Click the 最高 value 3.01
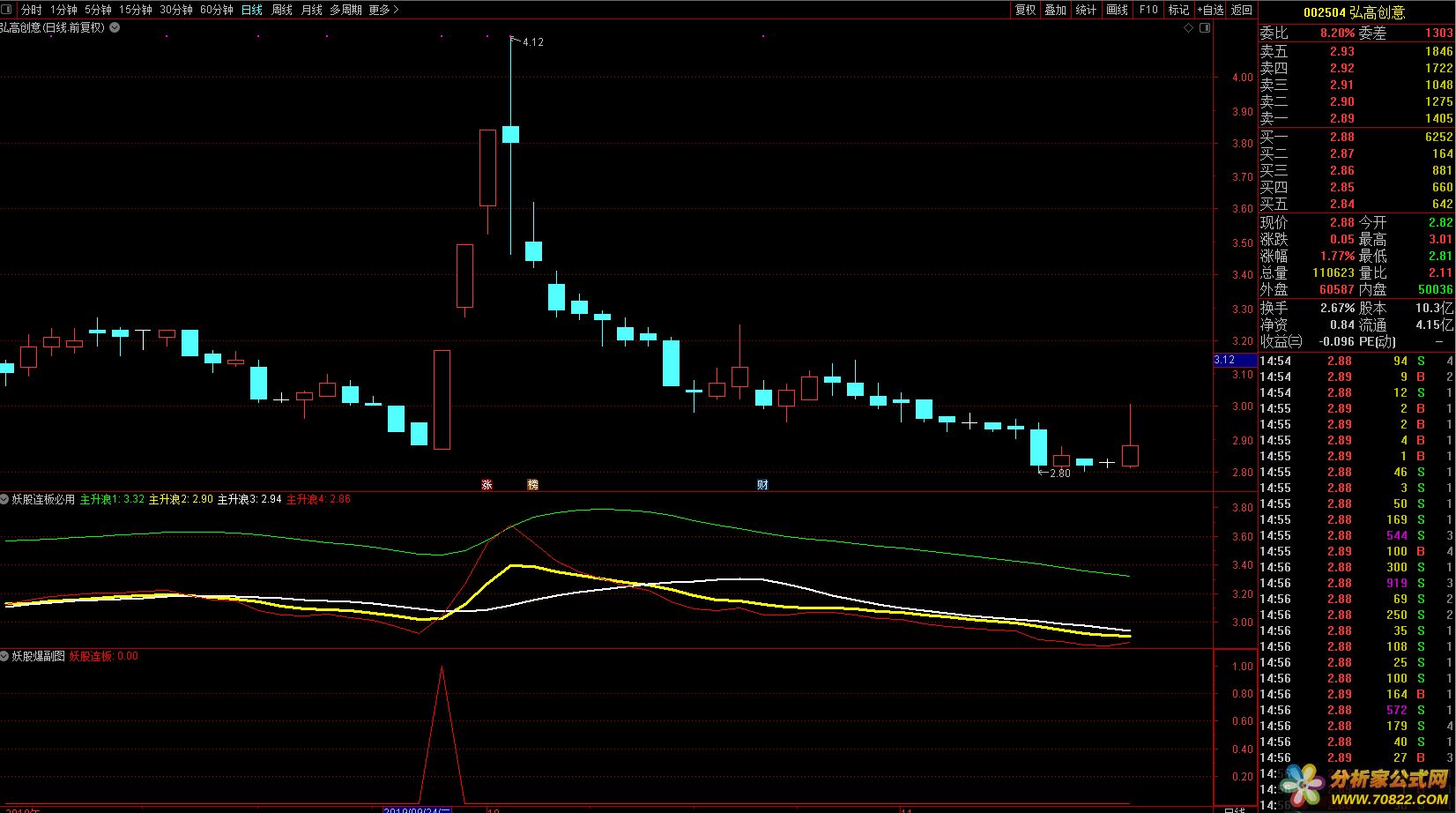The image size is (1456, 813). point(1440,239)
